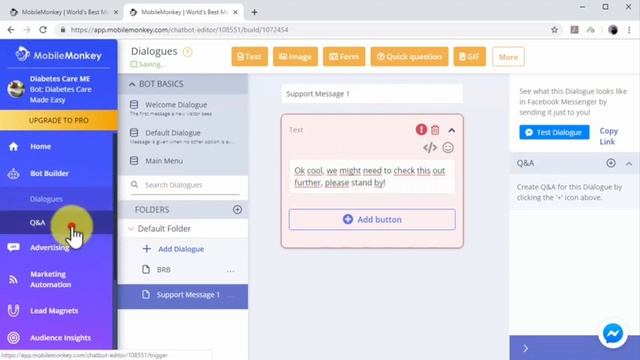Reload the browser page

pyautogui.click(x=43, y=30)
